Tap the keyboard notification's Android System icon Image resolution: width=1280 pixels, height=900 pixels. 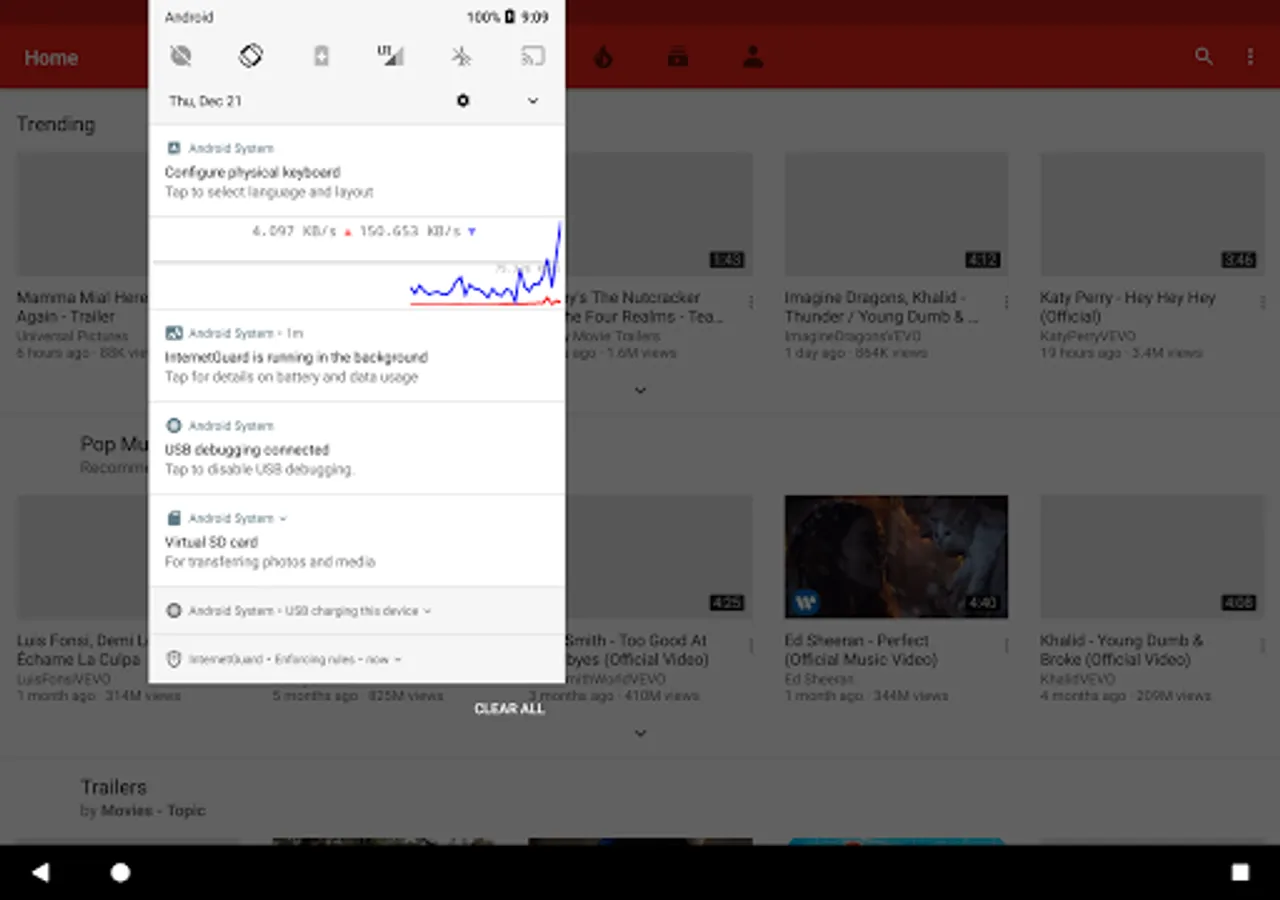click(x=174, y=148)
